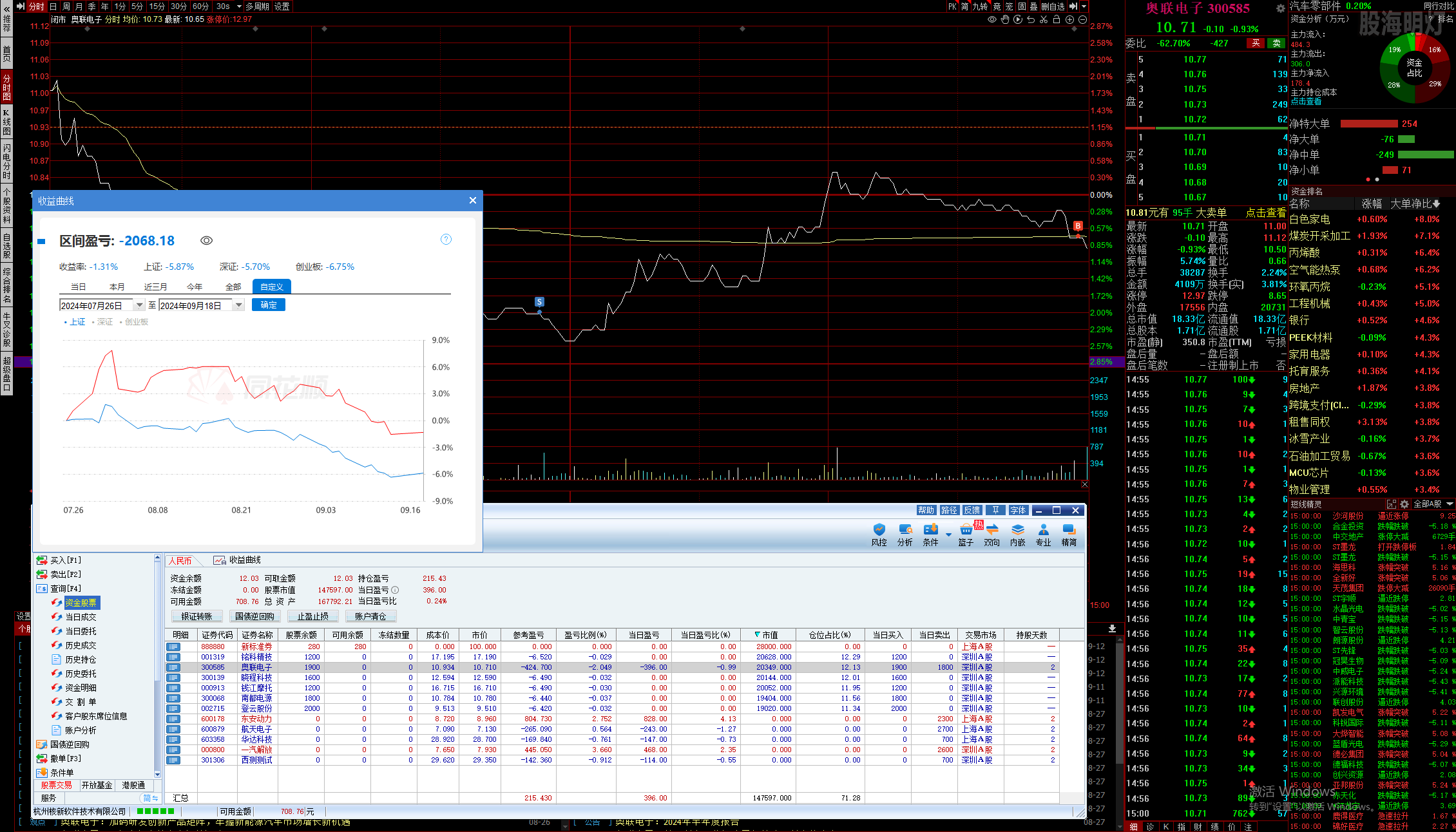The height and width of the screenshot is (832, 1456).
Task: Switch to 精简 compact mode
Action: 1069,535
